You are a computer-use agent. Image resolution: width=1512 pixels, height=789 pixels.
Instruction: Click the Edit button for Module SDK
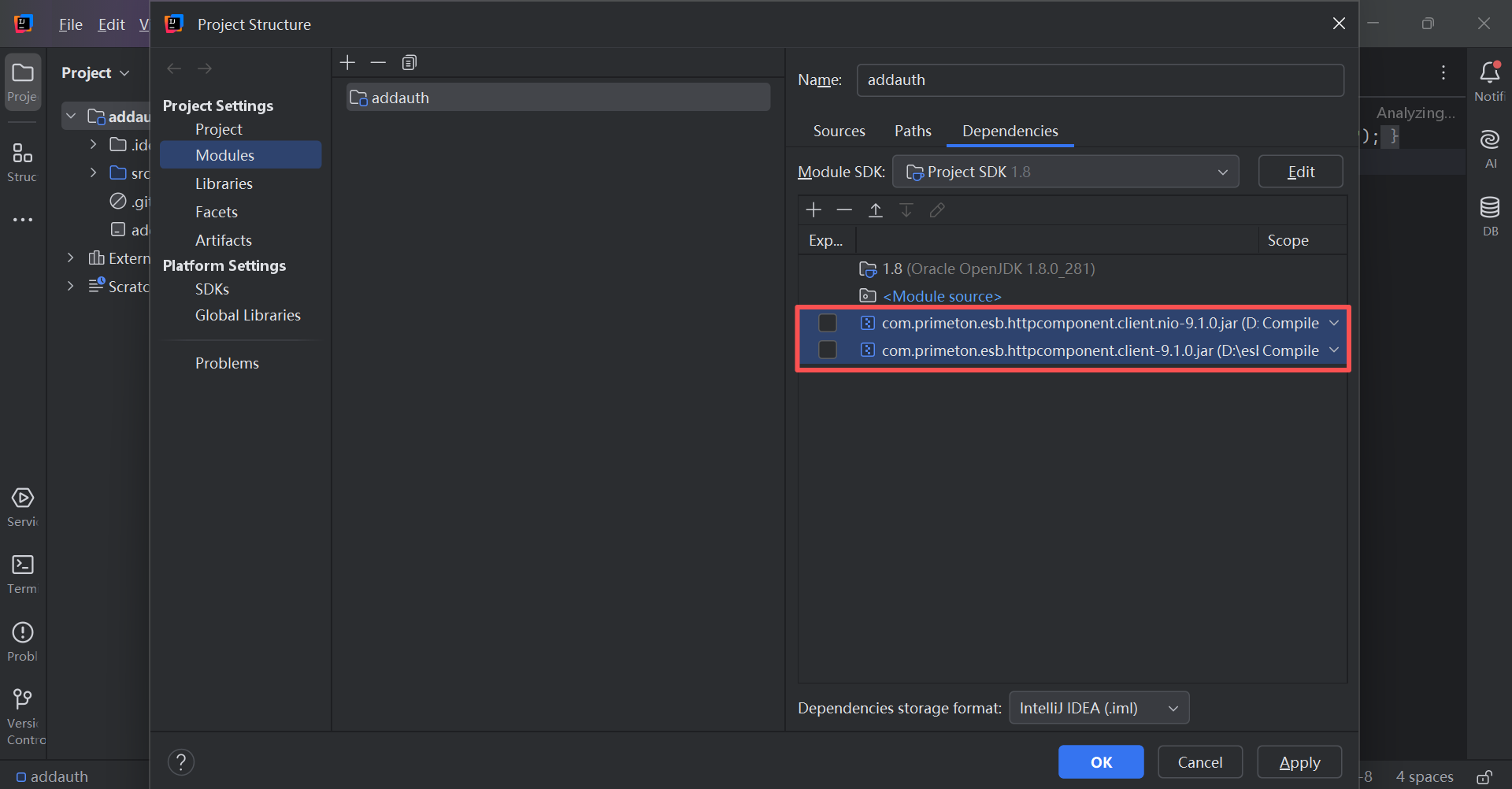1300,172
